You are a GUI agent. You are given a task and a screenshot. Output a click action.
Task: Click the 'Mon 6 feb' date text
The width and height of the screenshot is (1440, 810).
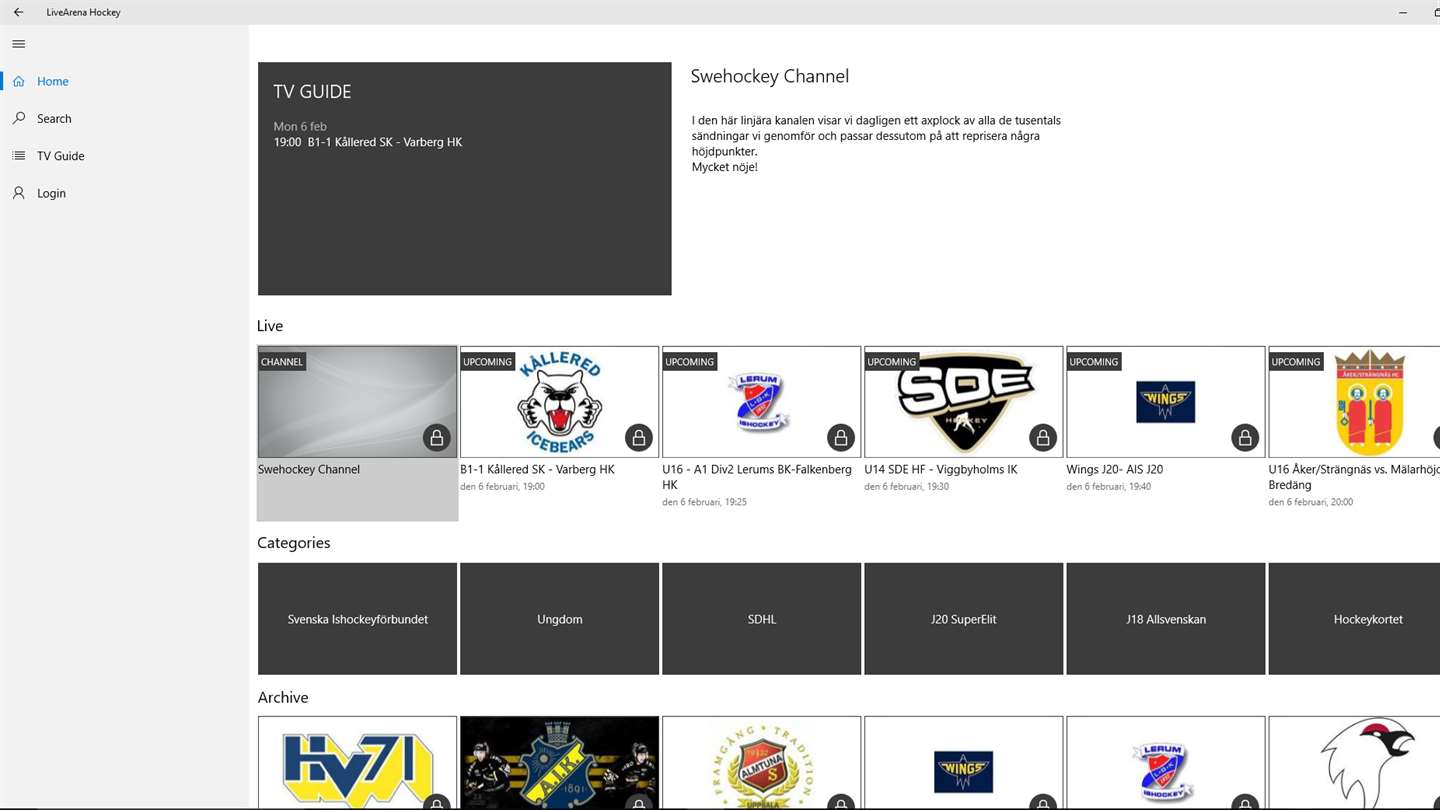coord(300,127)
